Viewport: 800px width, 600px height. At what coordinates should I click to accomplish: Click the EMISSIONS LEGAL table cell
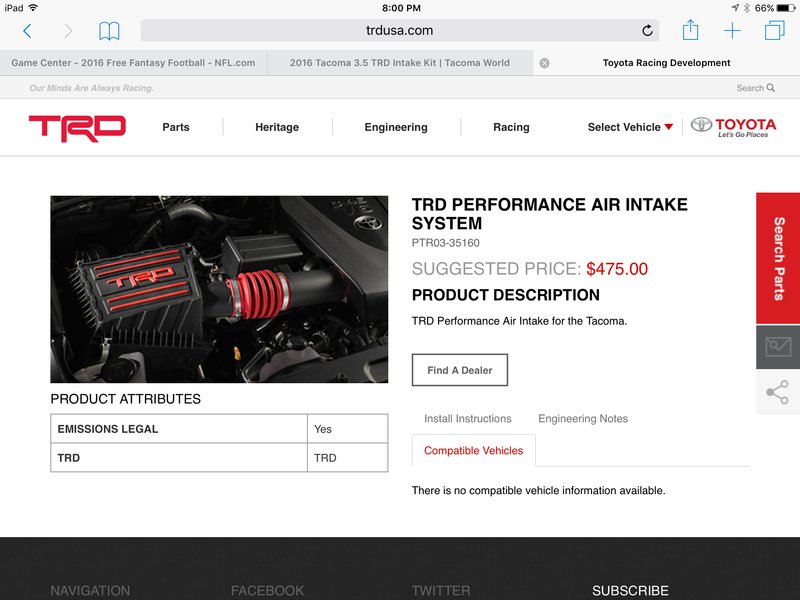[179, 429]
